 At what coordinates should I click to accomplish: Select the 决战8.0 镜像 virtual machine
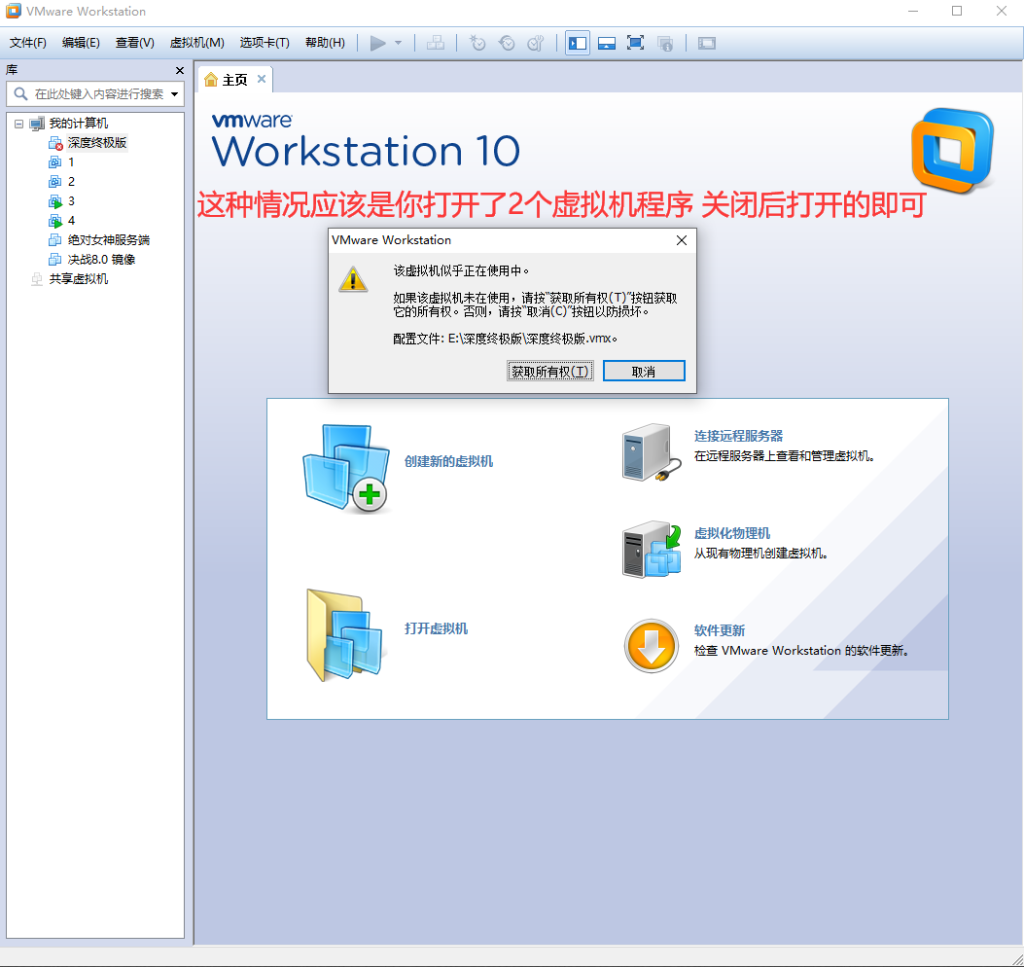tap(101, 260)
